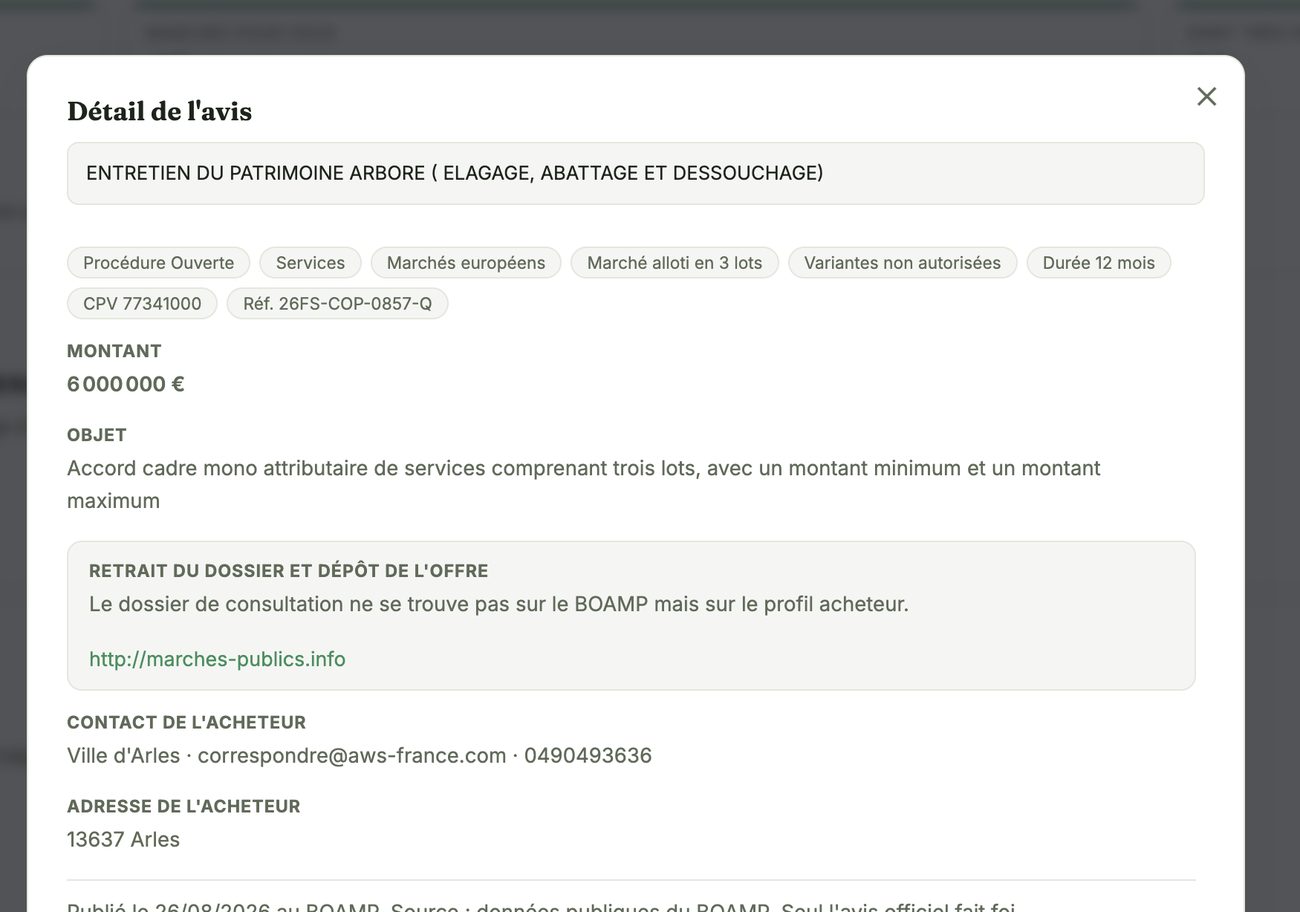Click the CONTACT DE L'ACHETEUR heading
The height and width of the screenshot is (912, 1300).
(x=187, y=722)
